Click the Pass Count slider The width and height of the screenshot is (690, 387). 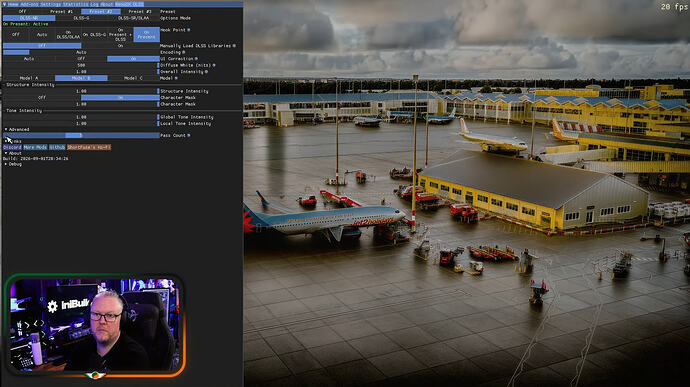click(81, 135)
